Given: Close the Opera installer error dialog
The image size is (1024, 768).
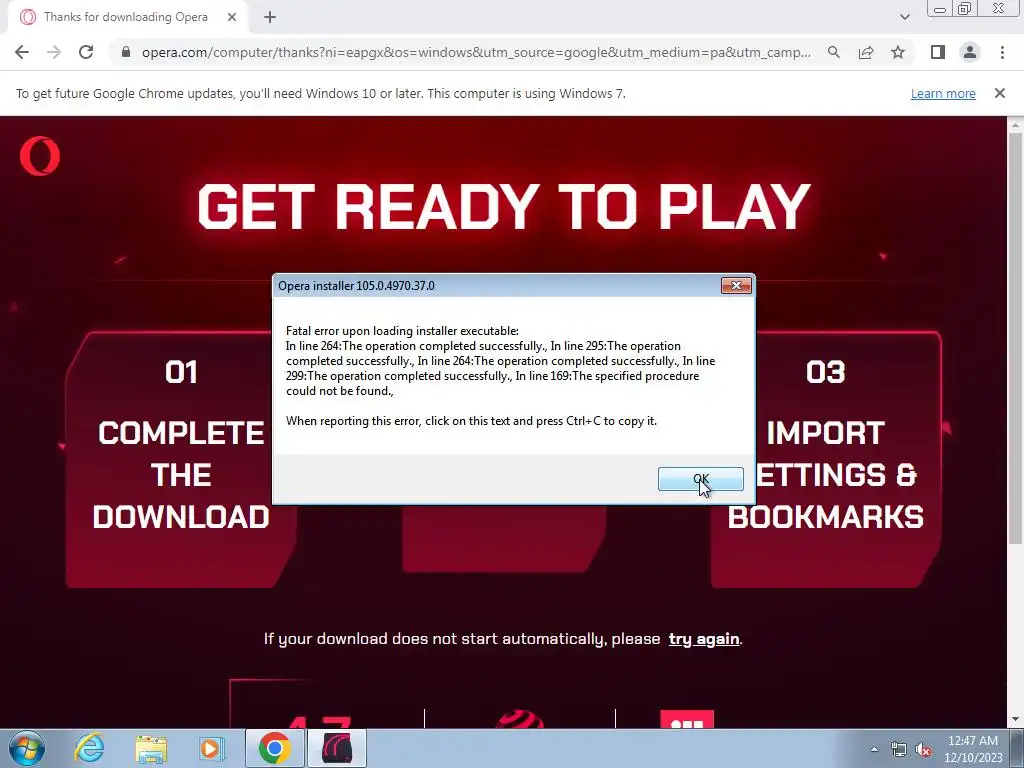Looking at the screenshot, I should [x=736, y=285].
